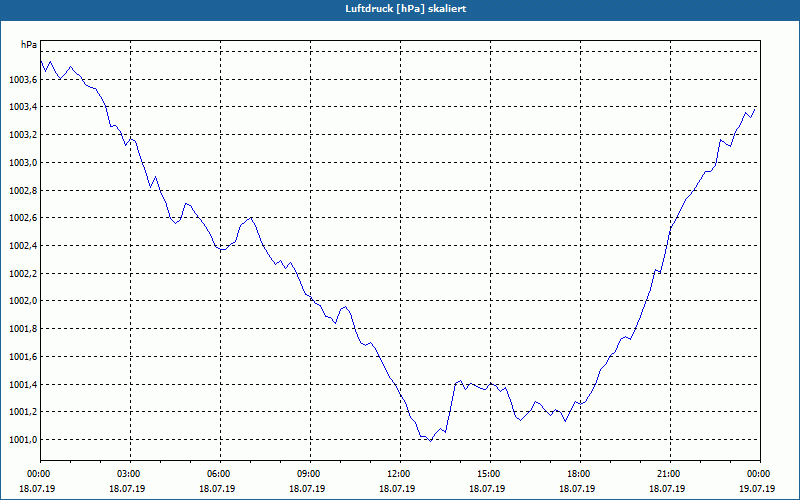Screen dimensions: 800x500
Task: Click the curve's local peak near 07:00
Action: (x=251, y=218)
